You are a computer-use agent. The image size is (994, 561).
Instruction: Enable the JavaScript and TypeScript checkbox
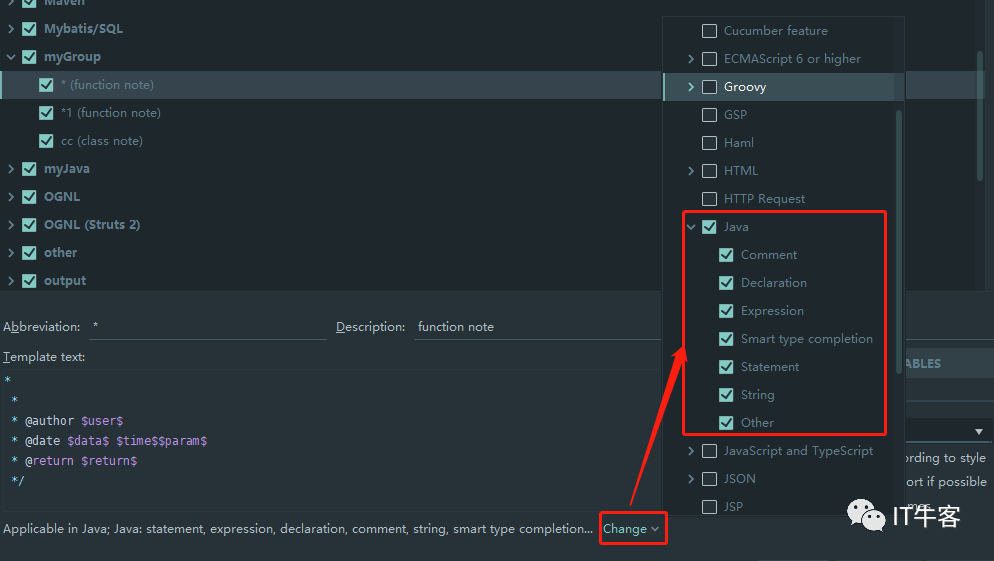click(x=709, y=451)
